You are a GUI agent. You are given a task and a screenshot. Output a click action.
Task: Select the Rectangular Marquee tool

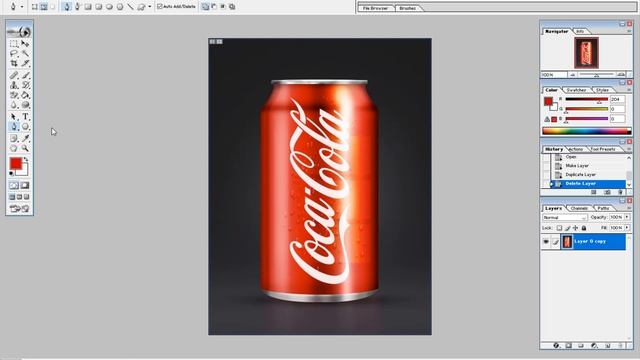(14, 43)
